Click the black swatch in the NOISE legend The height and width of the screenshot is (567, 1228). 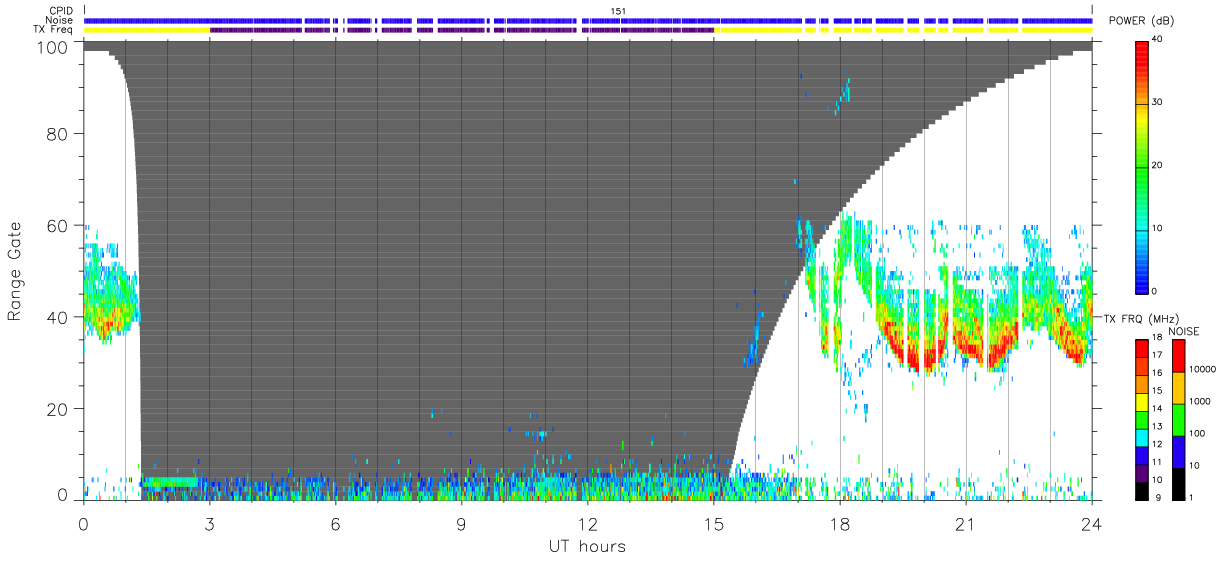point(1178,484)
